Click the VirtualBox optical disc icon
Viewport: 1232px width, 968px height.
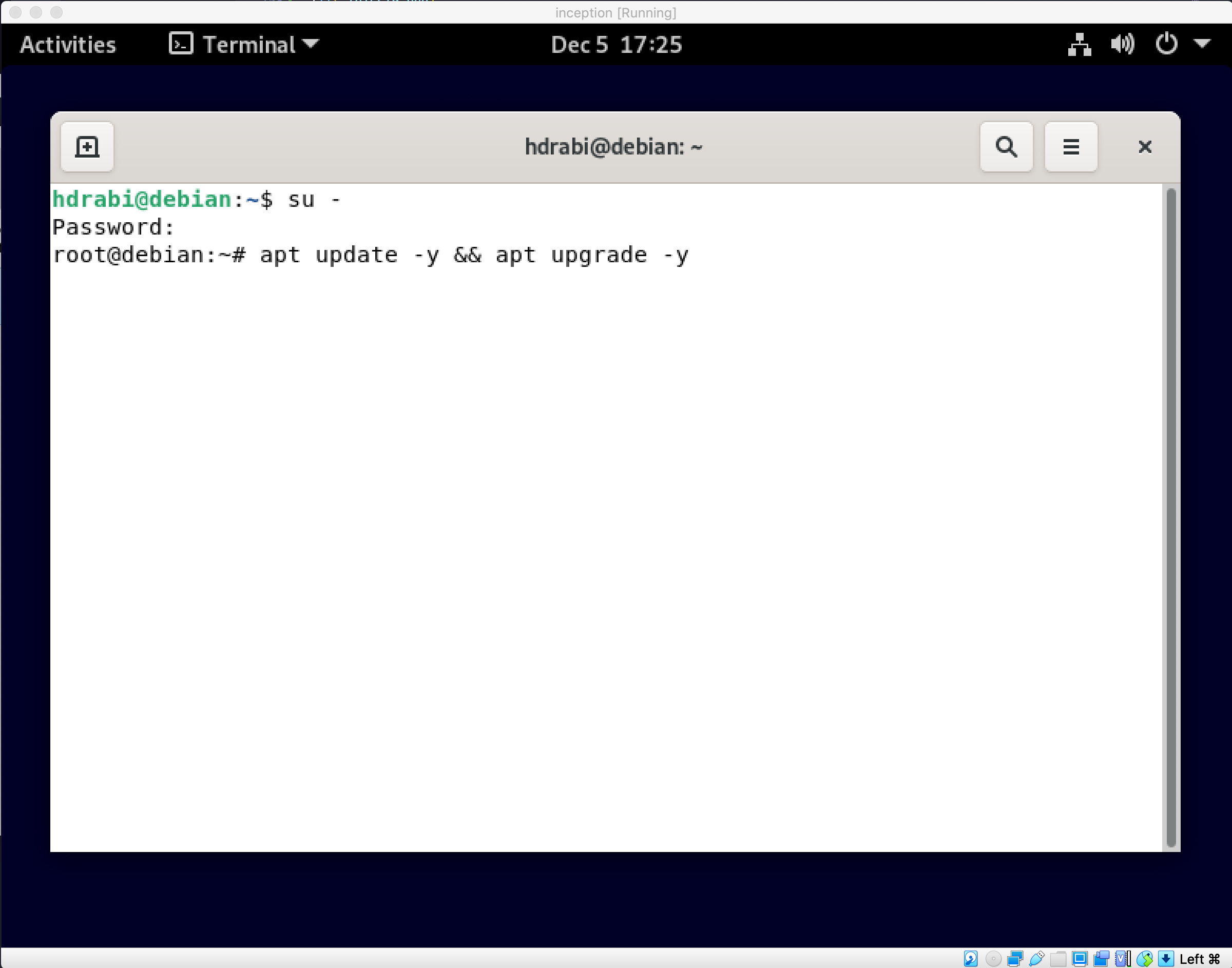993,958
